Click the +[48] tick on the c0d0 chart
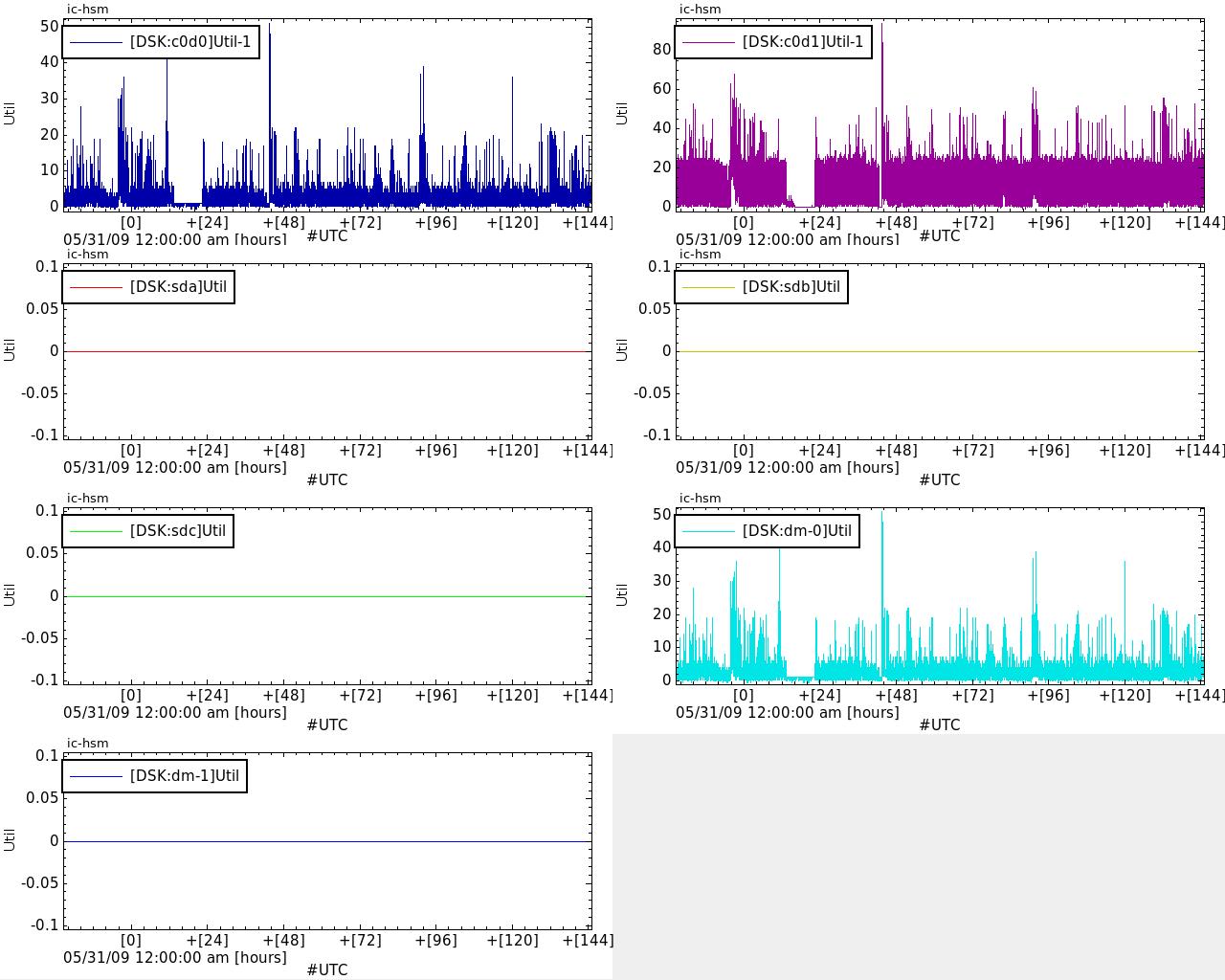Screen dimensions: 1225x980 pos(283,222)
